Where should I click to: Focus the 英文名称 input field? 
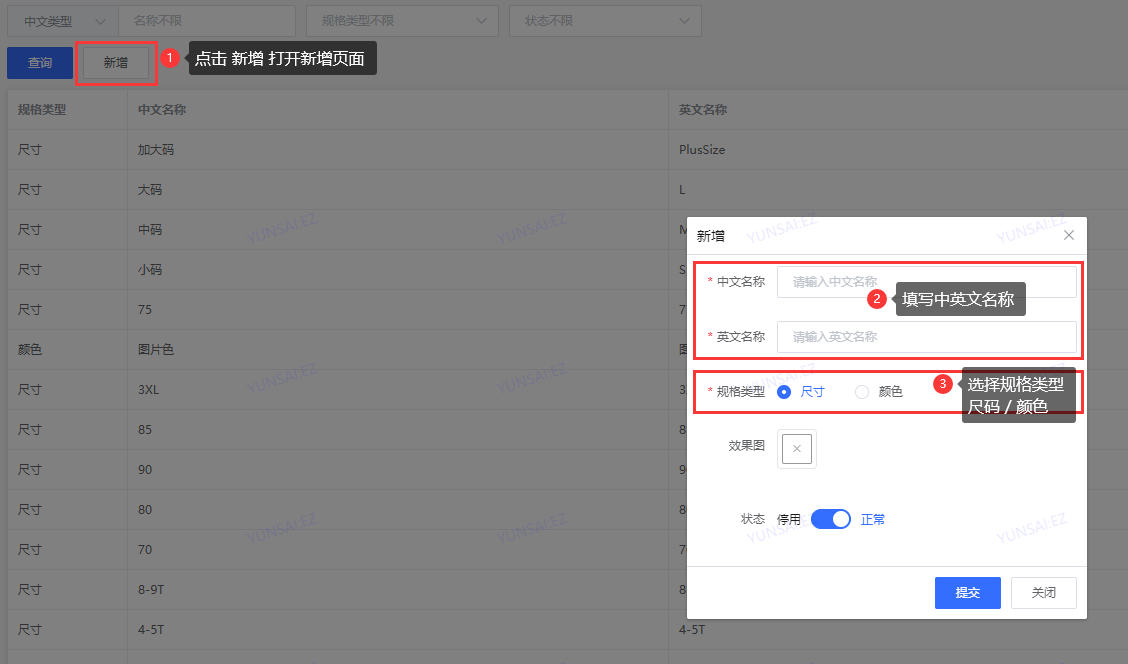[x=927, y=337]
